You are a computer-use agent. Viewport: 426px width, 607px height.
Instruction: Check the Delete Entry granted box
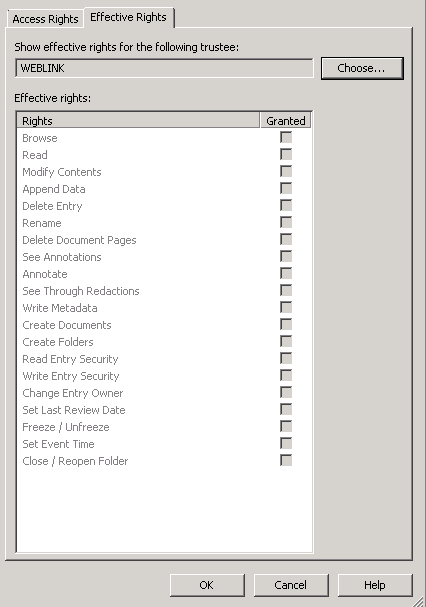(x=286, y=206)
